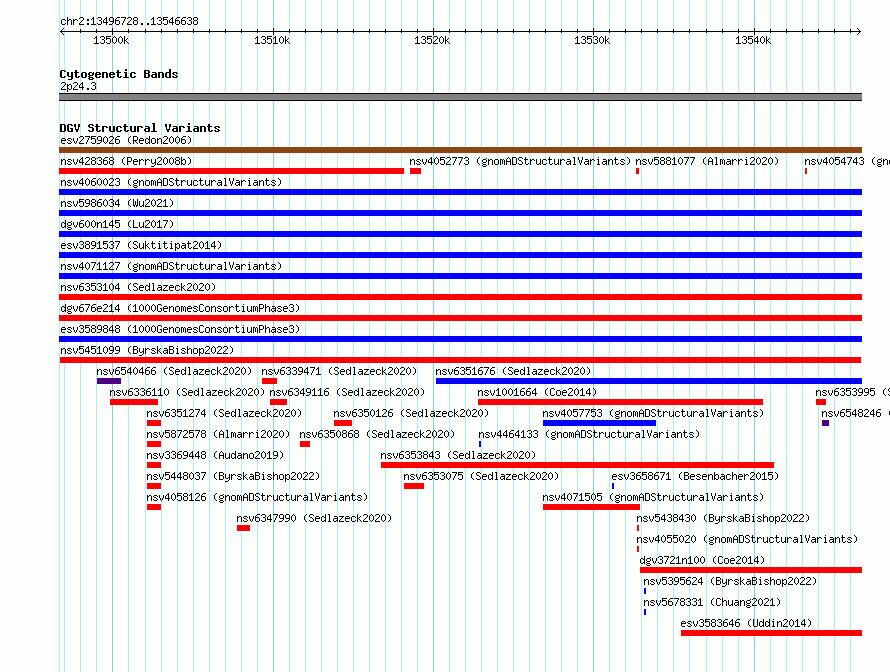Open nsv4071505 (gnomADStructuralVariants) label

tap(653, 497)
